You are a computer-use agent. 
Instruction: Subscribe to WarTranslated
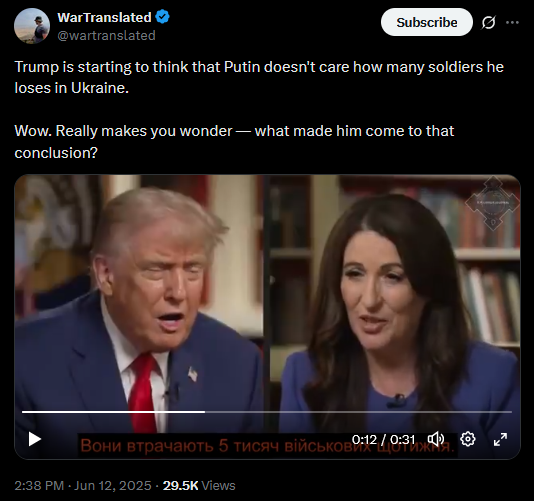tap(427, 22)
